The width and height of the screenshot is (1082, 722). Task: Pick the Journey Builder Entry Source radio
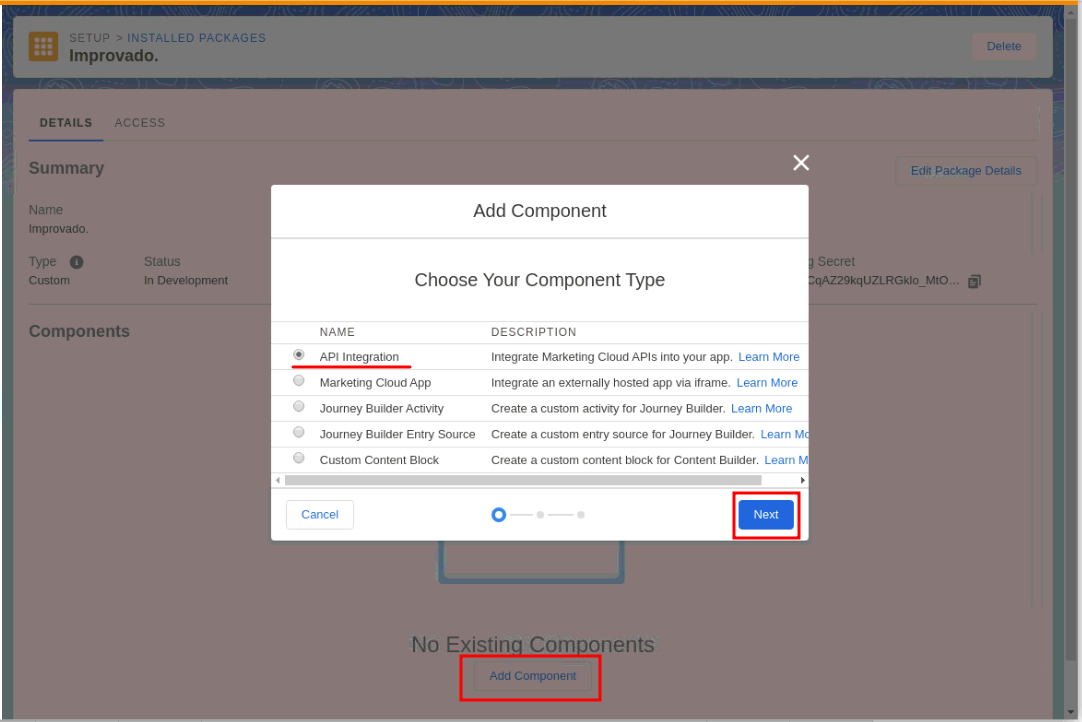tap(299, 432)
